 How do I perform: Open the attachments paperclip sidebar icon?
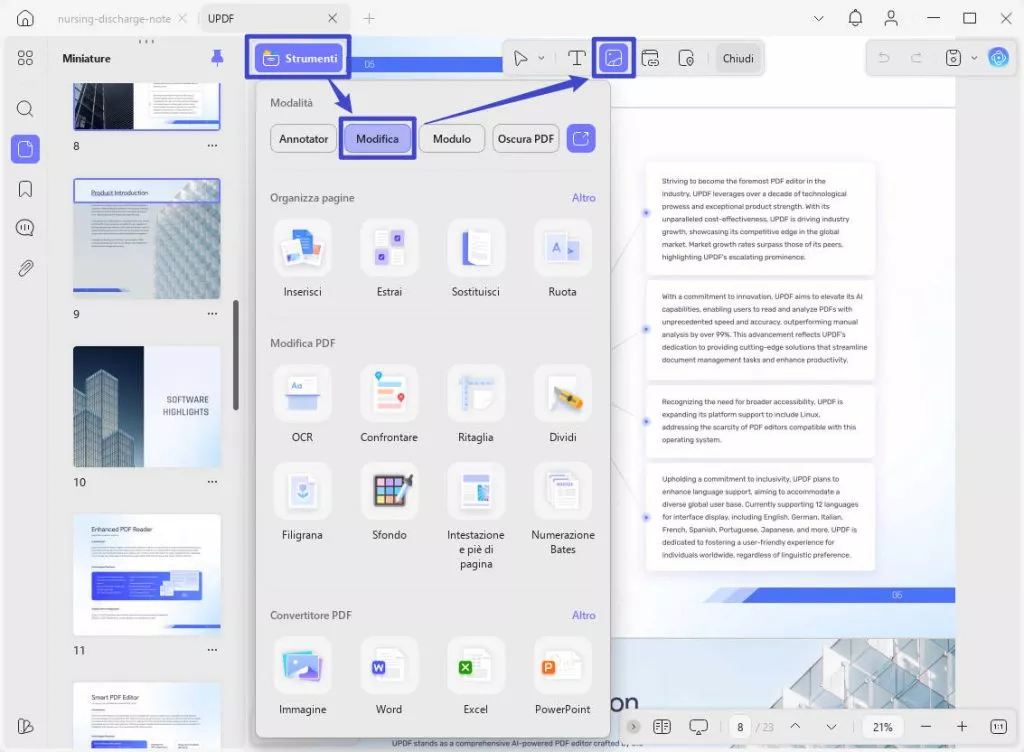(25, 268)
